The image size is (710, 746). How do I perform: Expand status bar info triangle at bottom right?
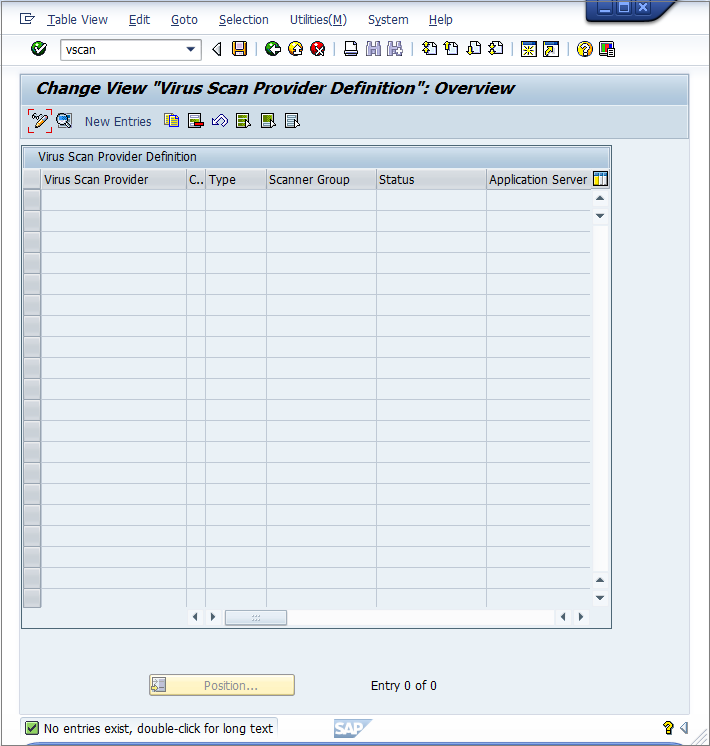tap(684, 728)
